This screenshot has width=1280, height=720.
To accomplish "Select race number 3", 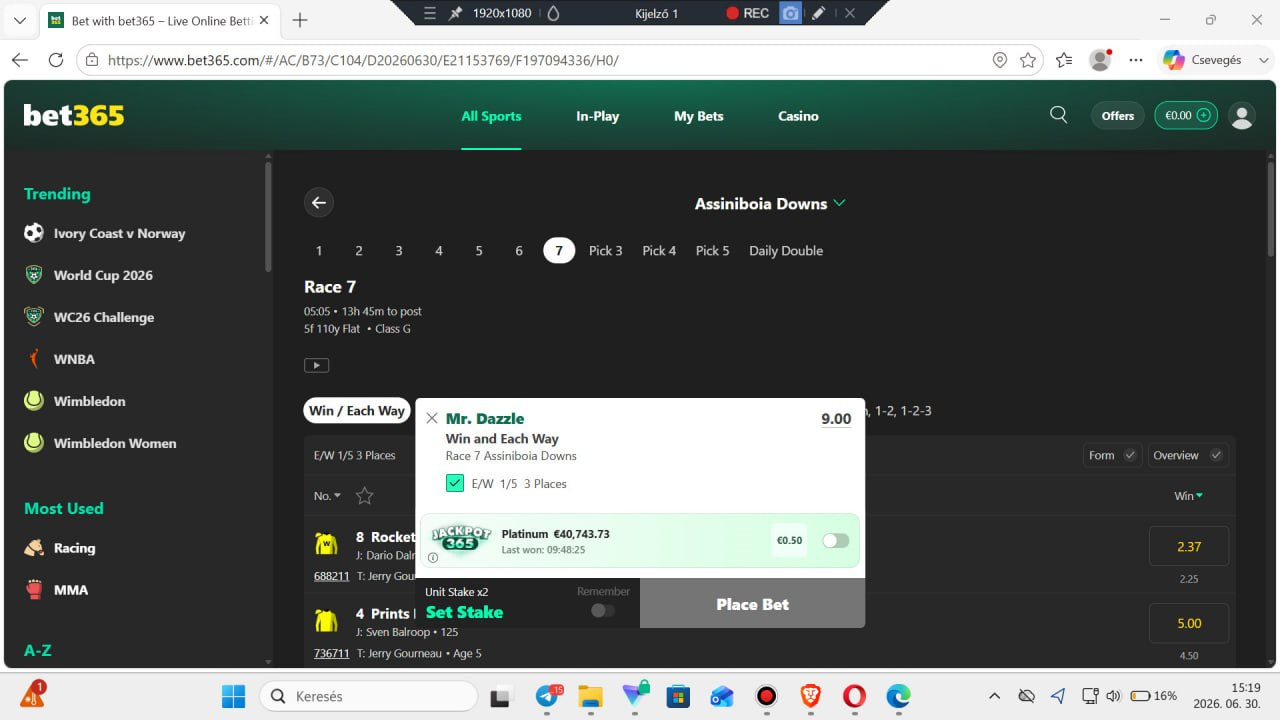I will coord(398,251).
